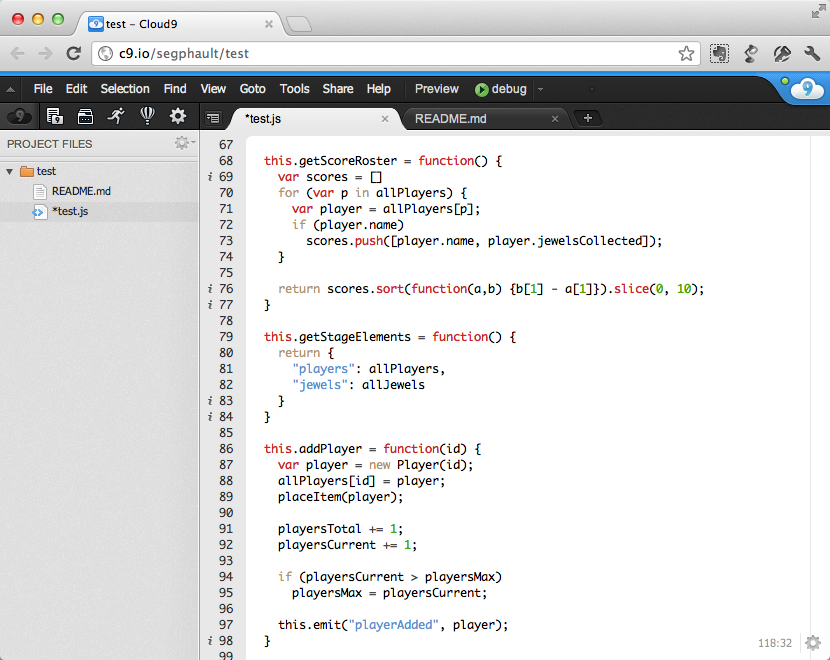Click the Run (running figure) icon

(x=116, y=116)
